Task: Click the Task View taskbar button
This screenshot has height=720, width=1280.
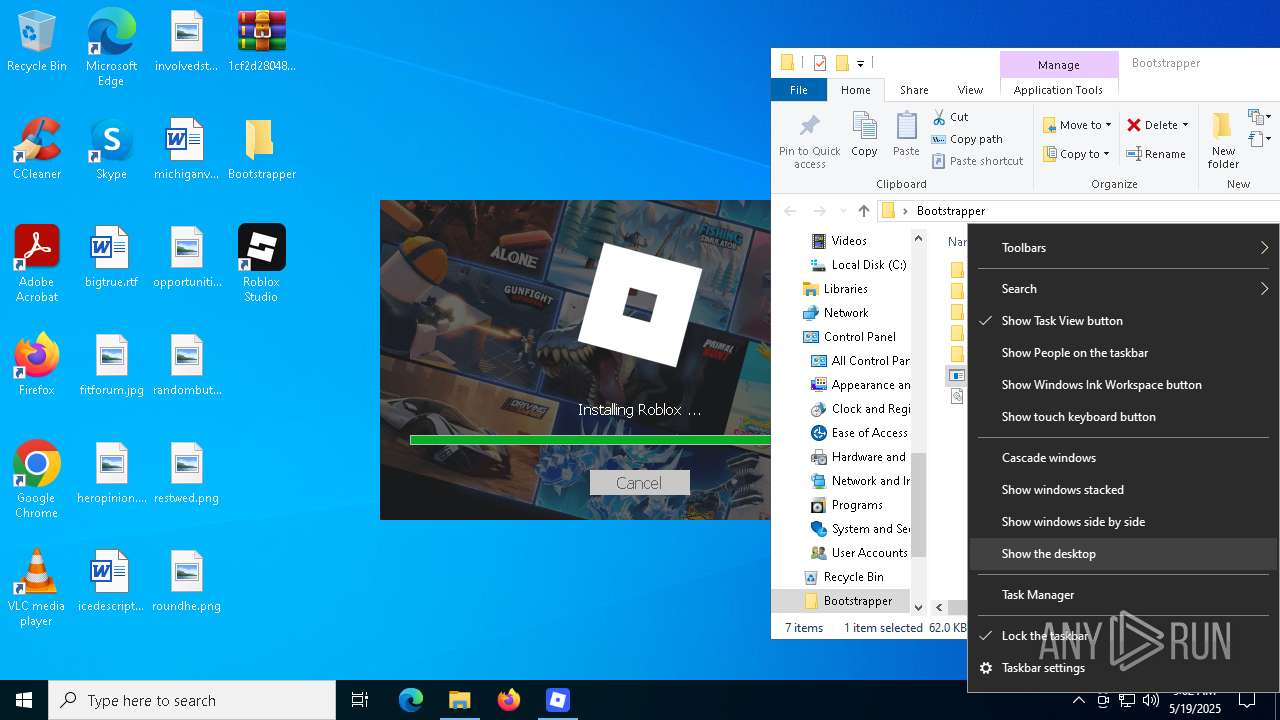Action: [360, 700]
